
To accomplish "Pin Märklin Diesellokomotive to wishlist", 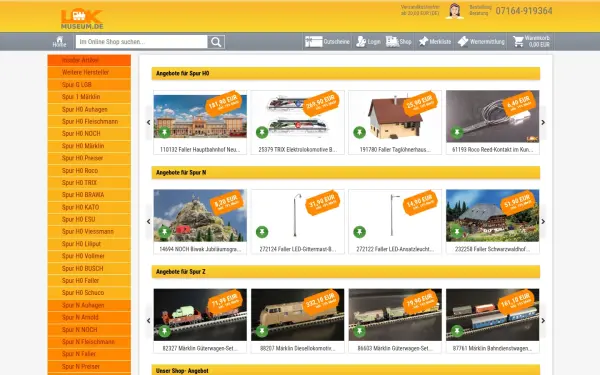I will pos(262,331).
